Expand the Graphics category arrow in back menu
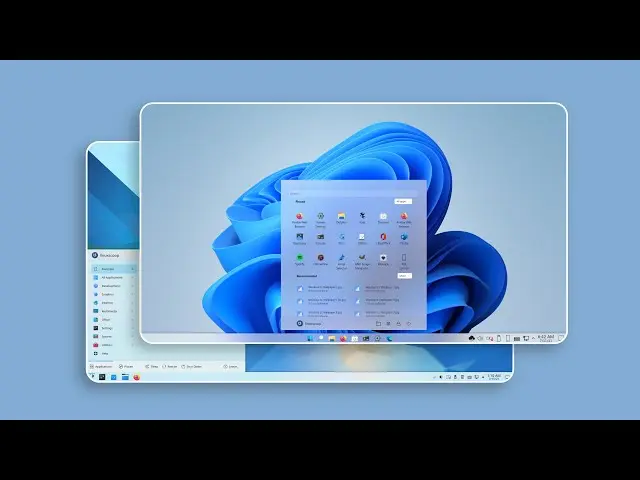Screen dimensions: 640x480 [x=133, y=294]
